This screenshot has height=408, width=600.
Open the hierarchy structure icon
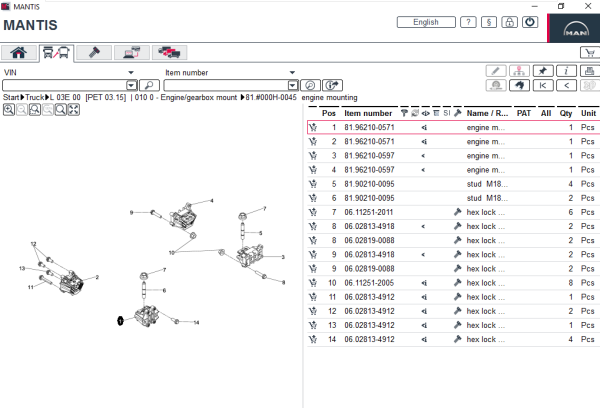pos(519,71)
